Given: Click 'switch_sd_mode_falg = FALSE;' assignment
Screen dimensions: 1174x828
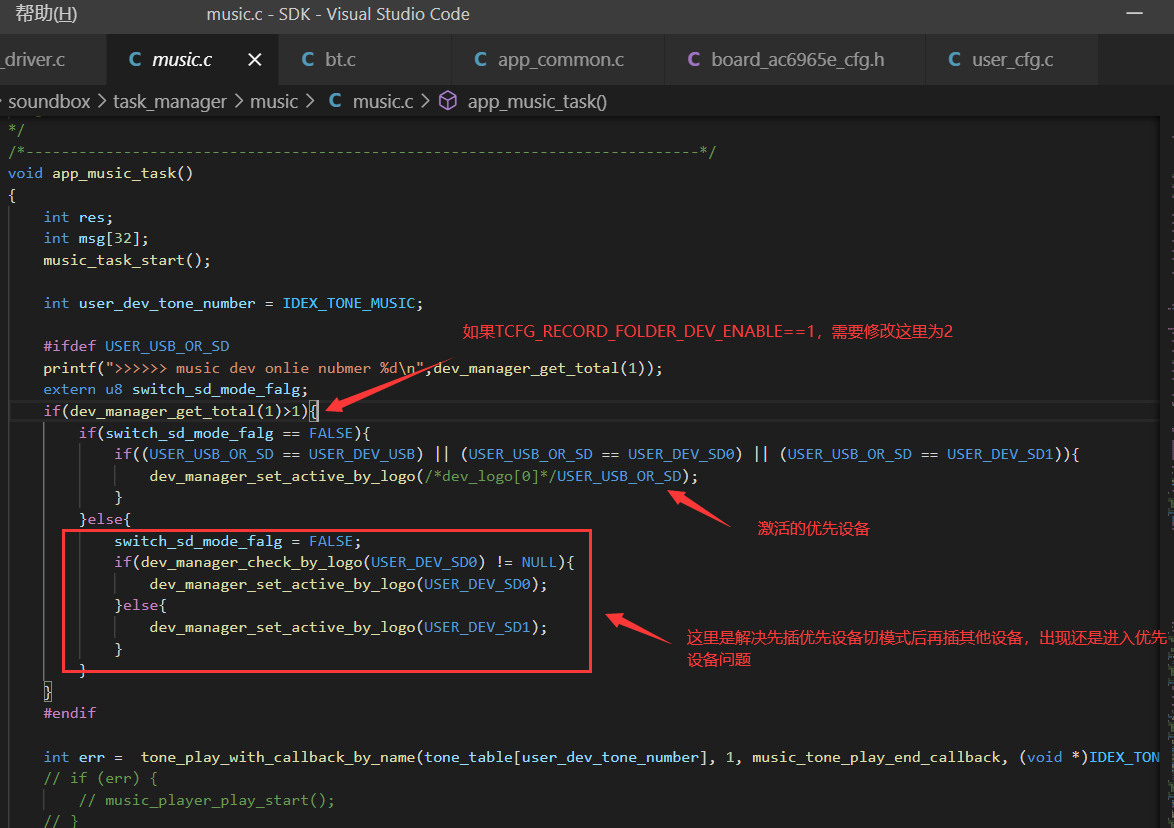Looking at the screenshot, I should coord(237,541).
